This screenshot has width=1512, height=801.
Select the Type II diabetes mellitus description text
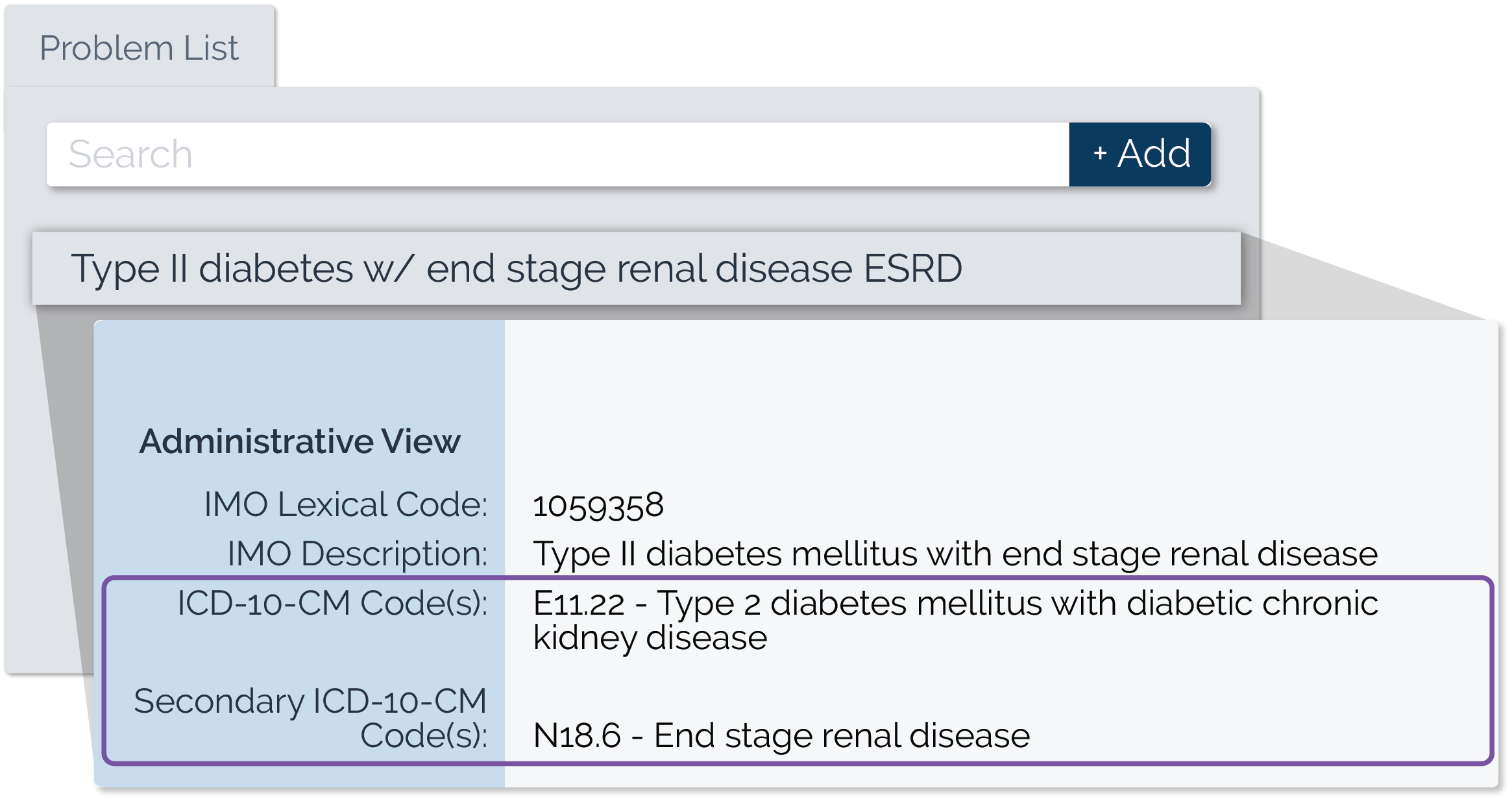955,554
